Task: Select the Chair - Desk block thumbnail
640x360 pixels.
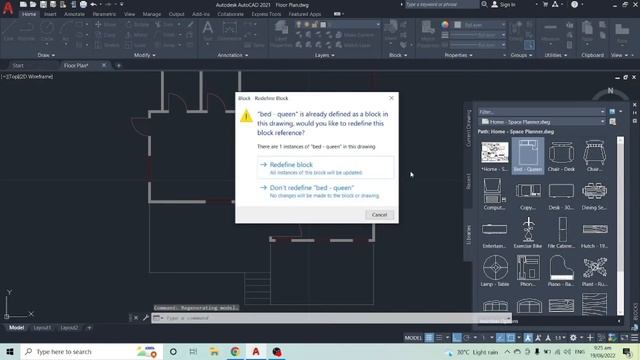Action: (x=561, y=156)
